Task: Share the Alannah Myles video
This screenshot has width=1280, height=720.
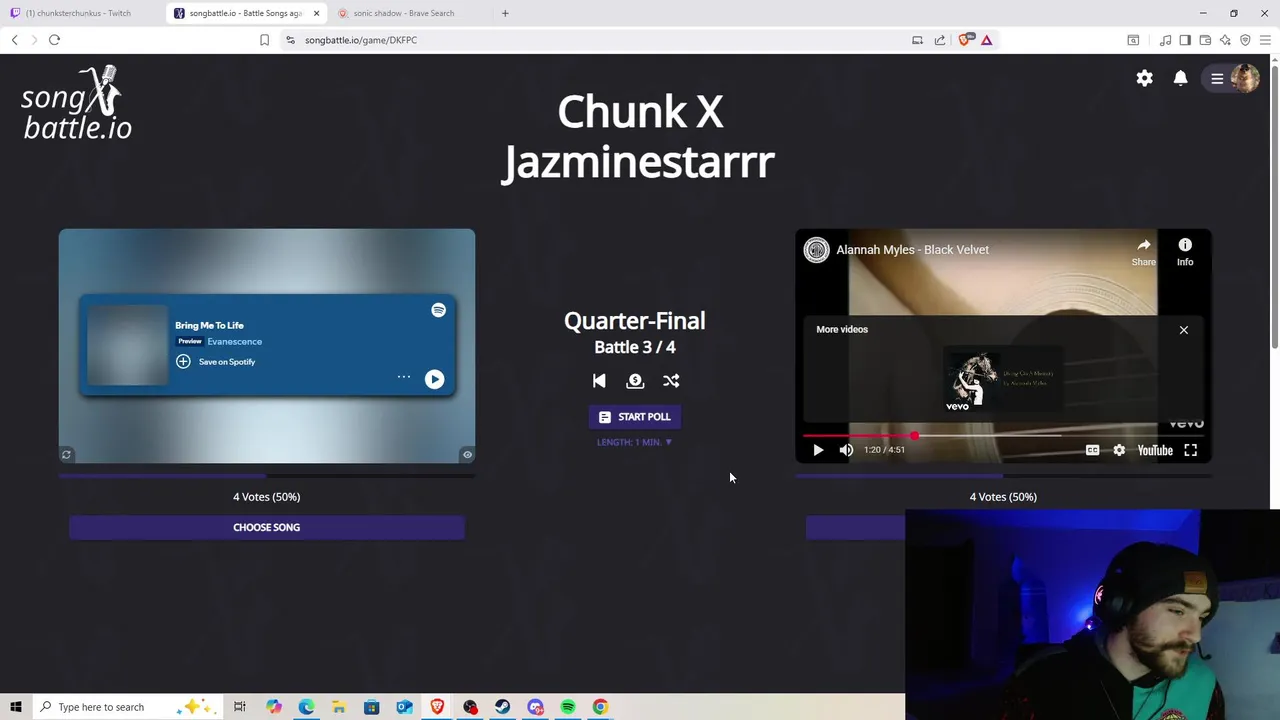Action: pos(1143,251)
